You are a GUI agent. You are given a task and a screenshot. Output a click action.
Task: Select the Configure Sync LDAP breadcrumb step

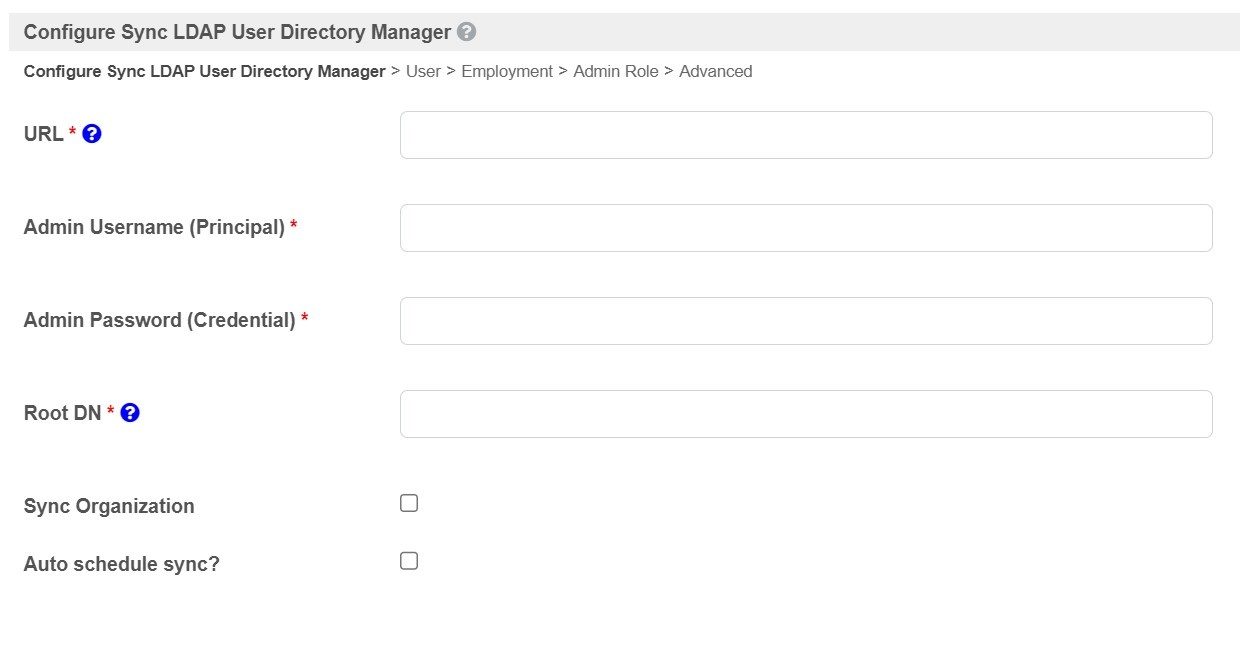tap(204, 72)
